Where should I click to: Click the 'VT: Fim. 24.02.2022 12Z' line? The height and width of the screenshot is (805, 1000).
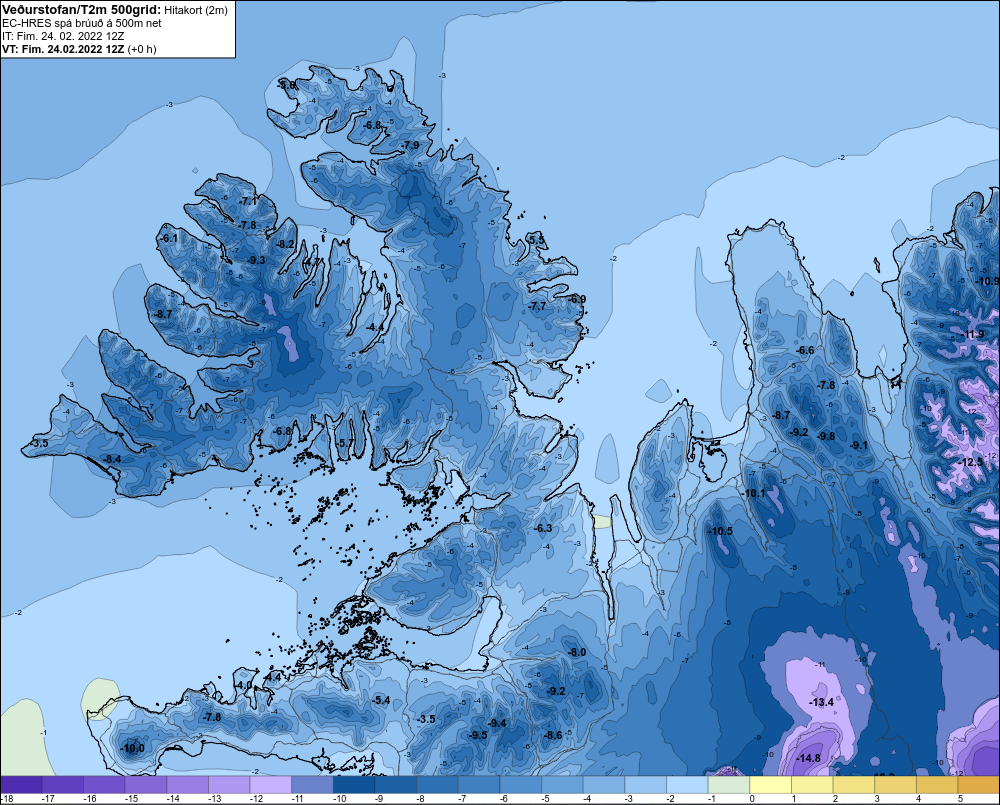(x=63, y=49)
